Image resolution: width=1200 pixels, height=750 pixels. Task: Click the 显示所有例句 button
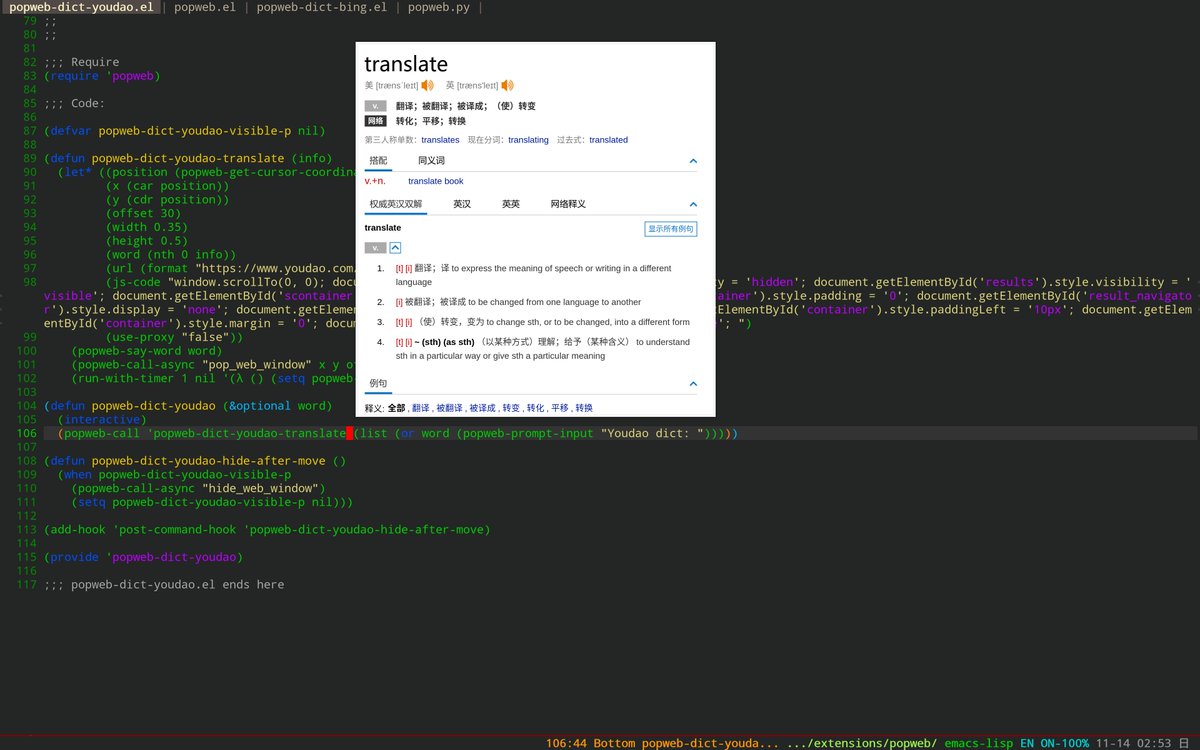click(x=670, y=229)
